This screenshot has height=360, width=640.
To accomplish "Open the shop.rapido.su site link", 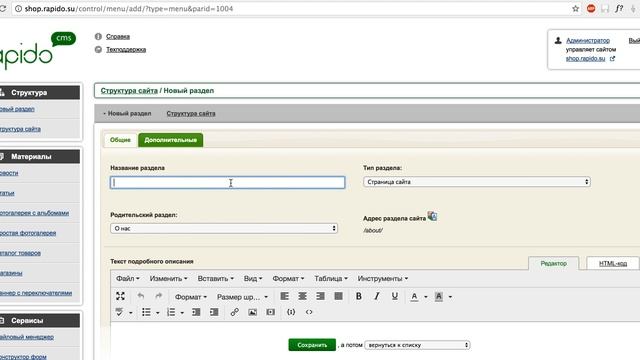I will (585, 59).
